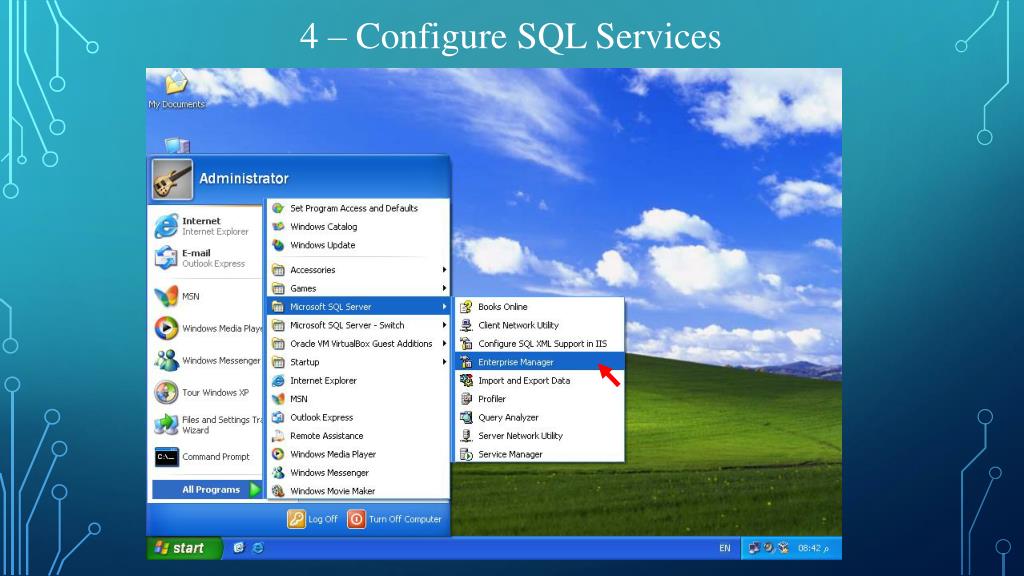
Task: Expand the Microsoft SQL Server submenu arrow
Action: click(x=444, y=306)
